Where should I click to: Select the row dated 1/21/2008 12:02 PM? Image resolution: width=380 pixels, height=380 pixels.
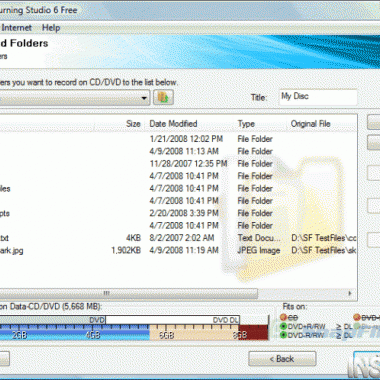[x=178, y=139]
